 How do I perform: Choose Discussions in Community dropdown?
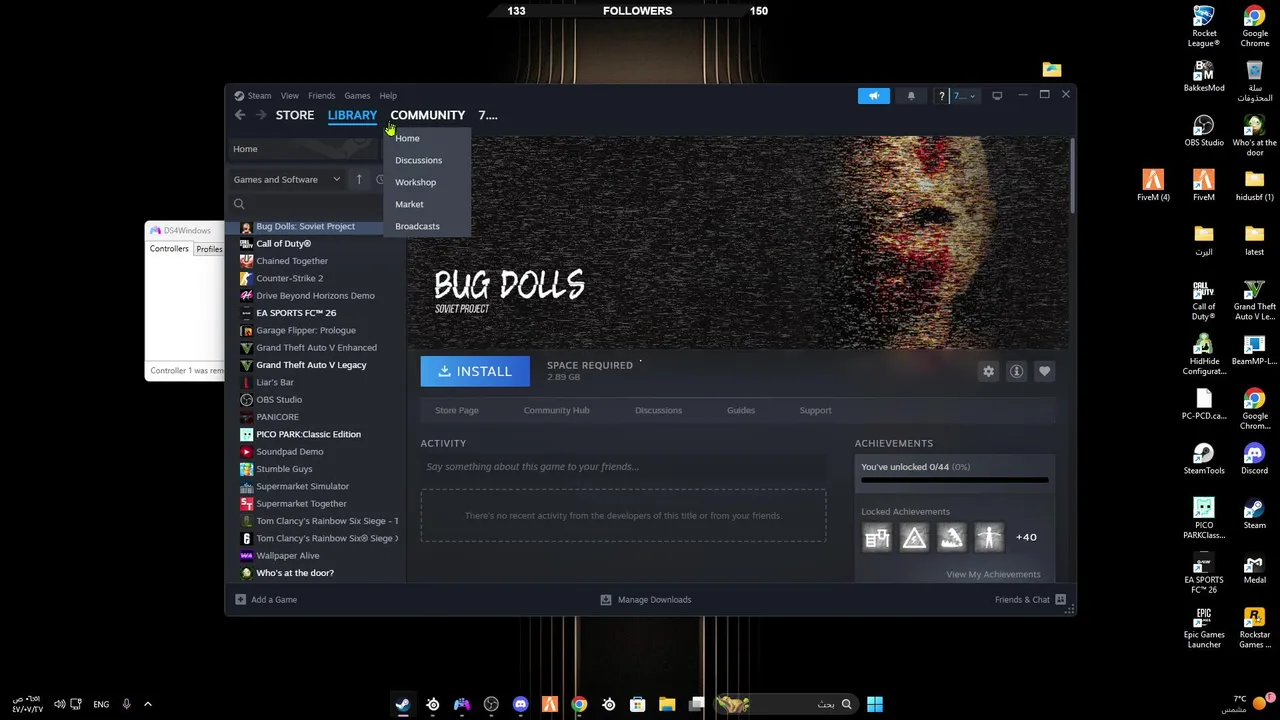[418, 160]
